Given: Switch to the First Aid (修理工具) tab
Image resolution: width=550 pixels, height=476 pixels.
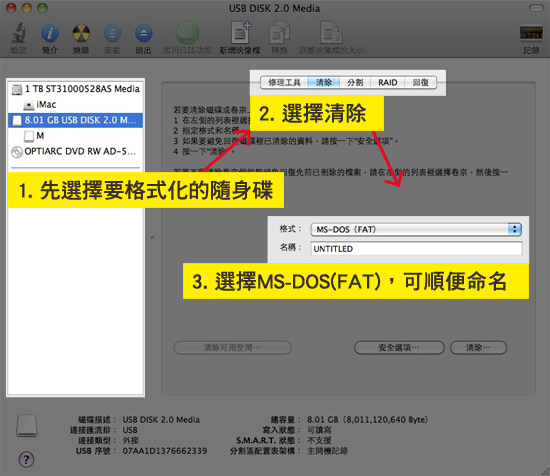Looking at the screenshot, I should (284, 83).
